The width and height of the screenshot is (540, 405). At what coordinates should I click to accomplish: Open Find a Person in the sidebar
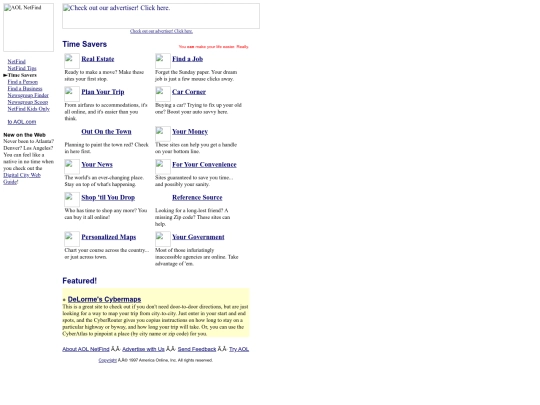click(23, 82)
